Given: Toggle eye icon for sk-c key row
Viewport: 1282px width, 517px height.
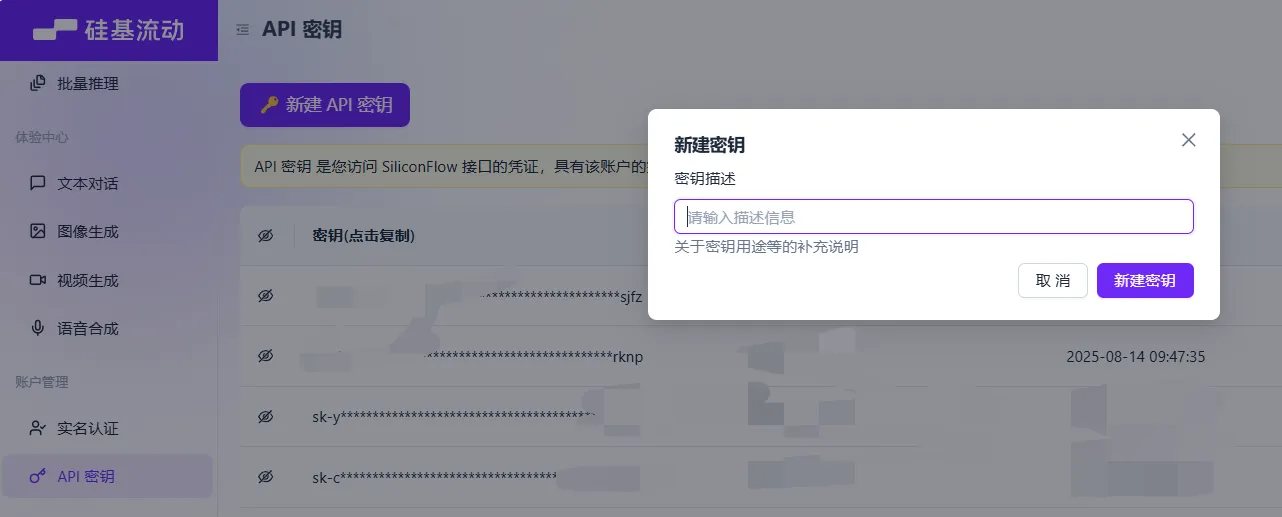Looking at the screenshot, I should coord(265,477).
